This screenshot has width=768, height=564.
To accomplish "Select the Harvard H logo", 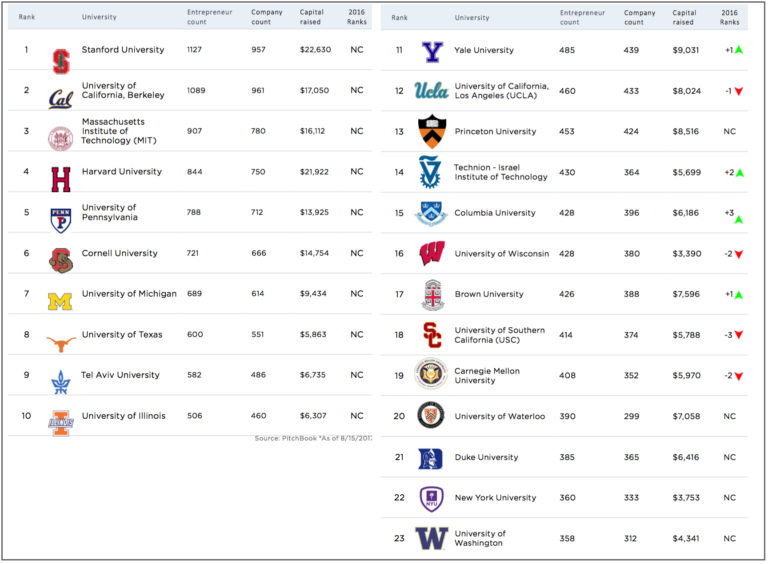I will 61,179.
